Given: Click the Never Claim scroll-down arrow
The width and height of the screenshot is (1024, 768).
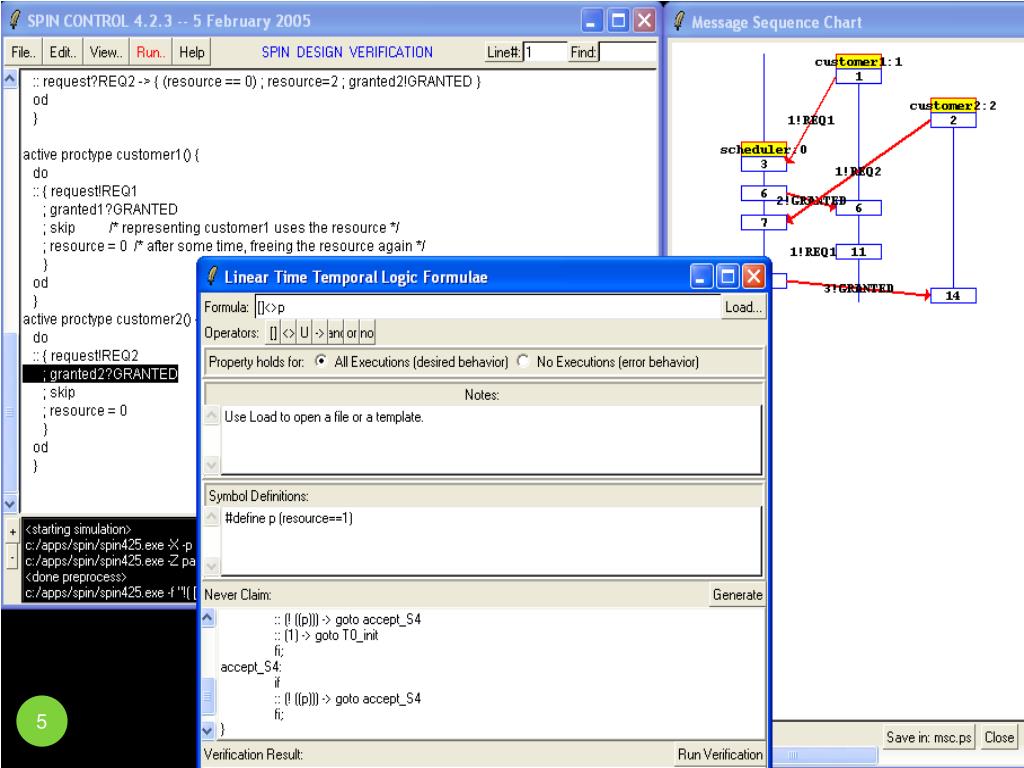Looking at the screenshot, I should click(x=208, y=730).
